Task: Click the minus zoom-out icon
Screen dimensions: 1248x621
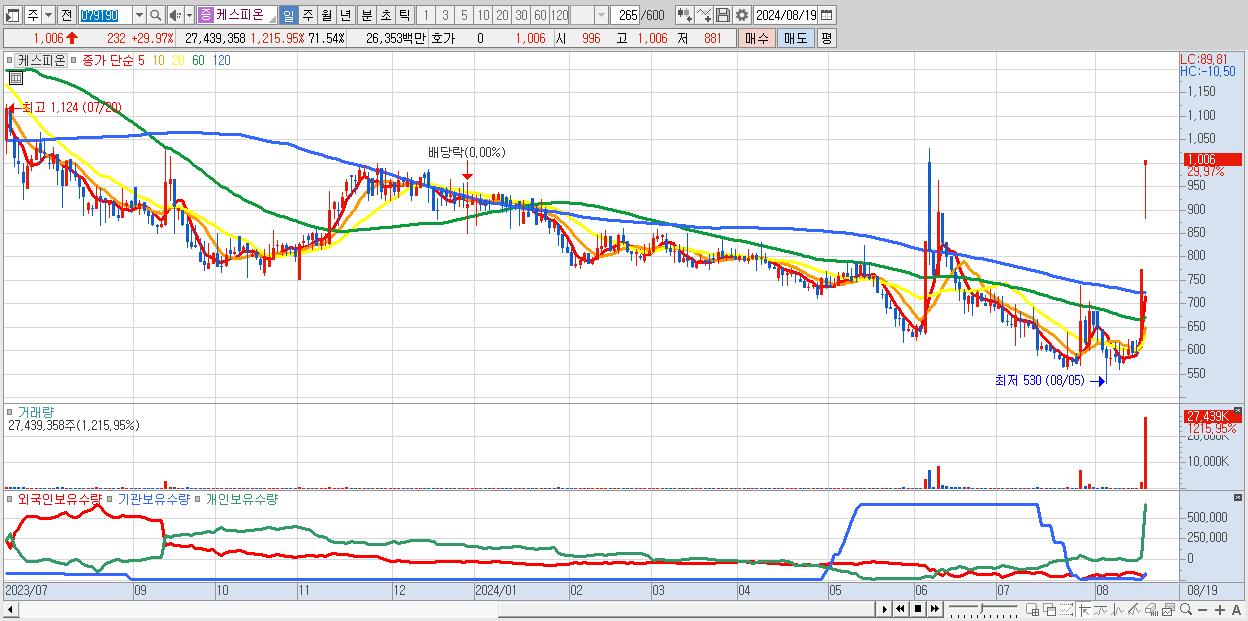Action: (x=1203, y=609)
